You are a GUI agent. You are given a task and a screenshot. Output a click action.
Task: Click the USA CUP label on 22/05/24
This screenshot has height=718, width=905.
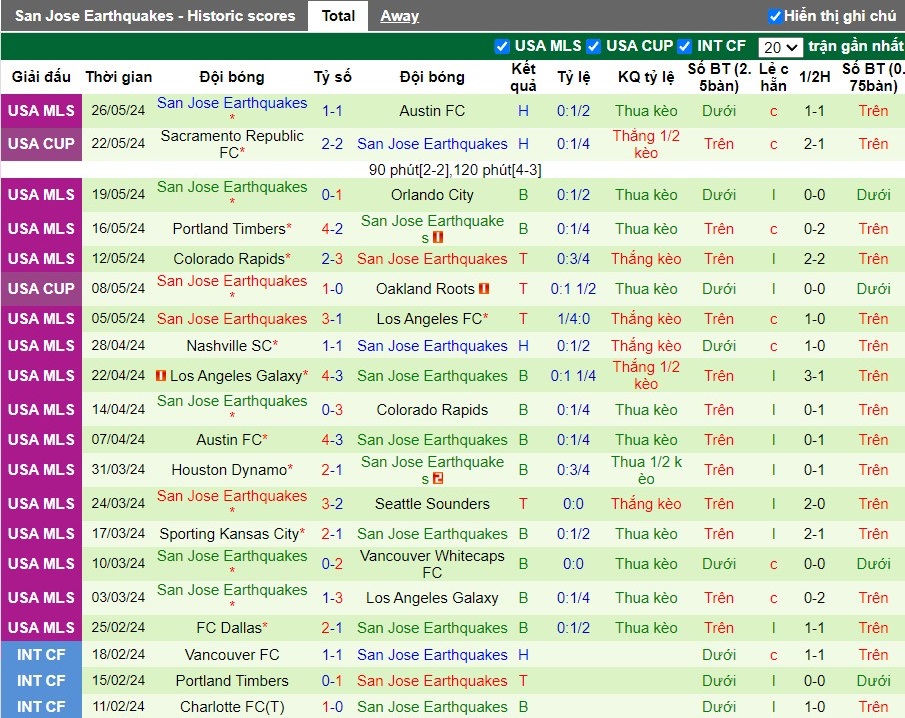point(41,144)
